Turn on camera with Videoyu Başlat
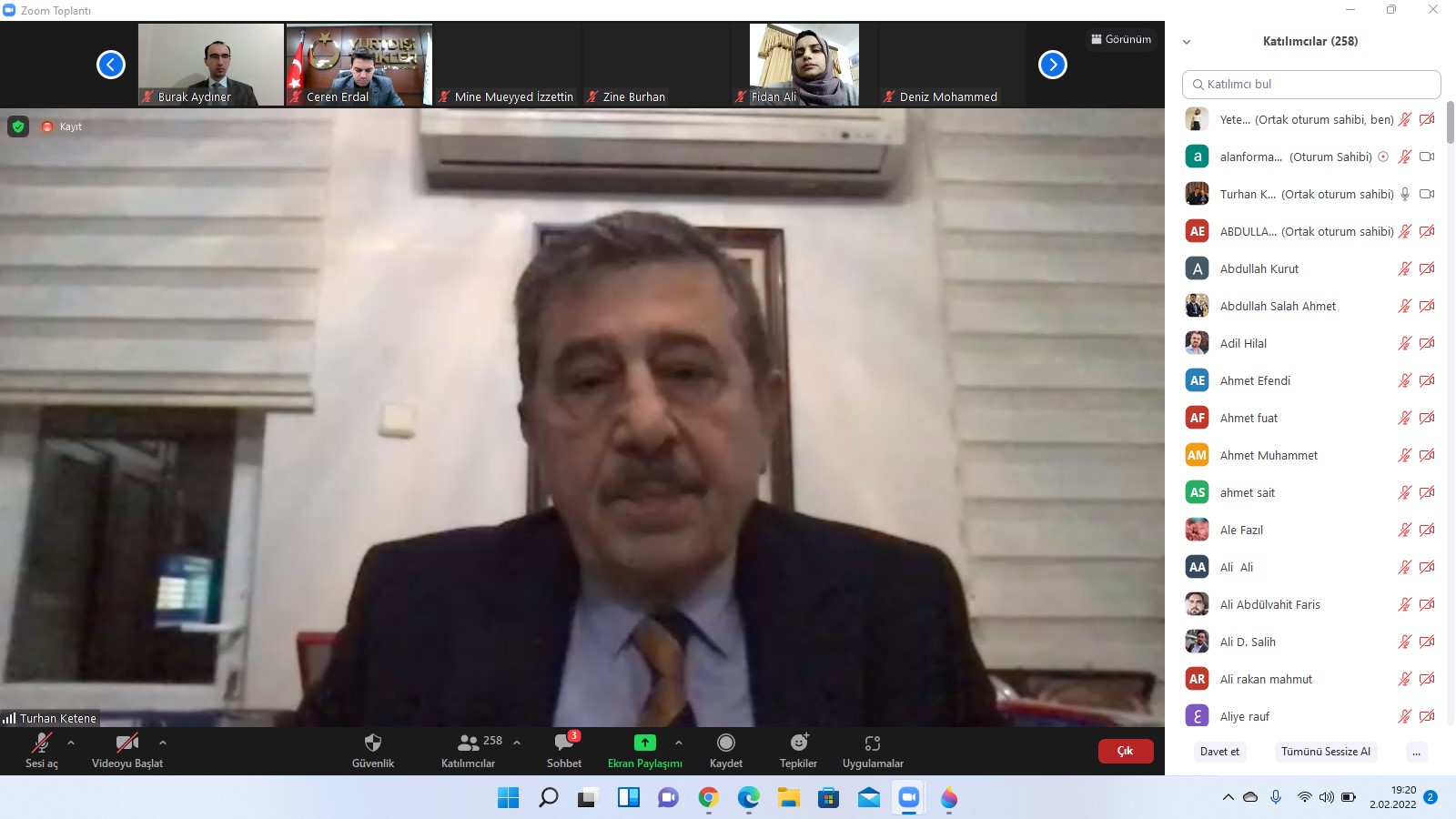This screenshot has width=1456, height=819. (x=126, y=743)
